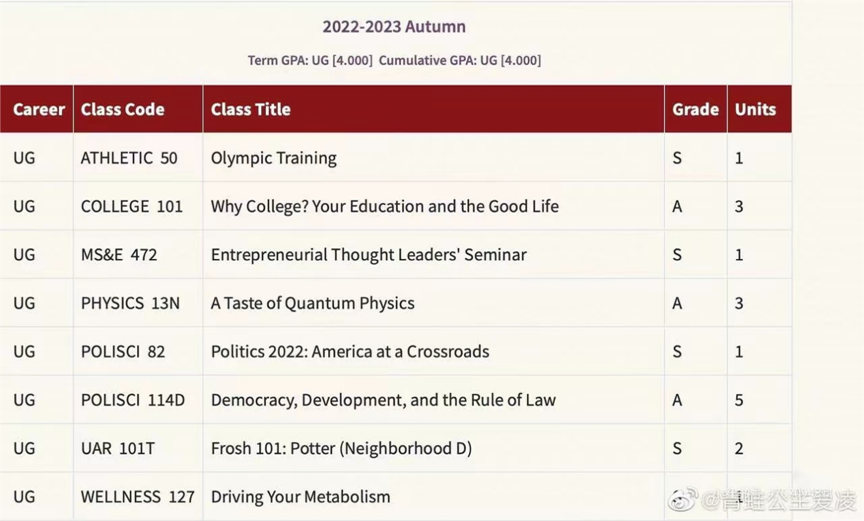Select Politics 2022: America at a Crossroads
Viewport: 864px width, 521px height.
350,352
